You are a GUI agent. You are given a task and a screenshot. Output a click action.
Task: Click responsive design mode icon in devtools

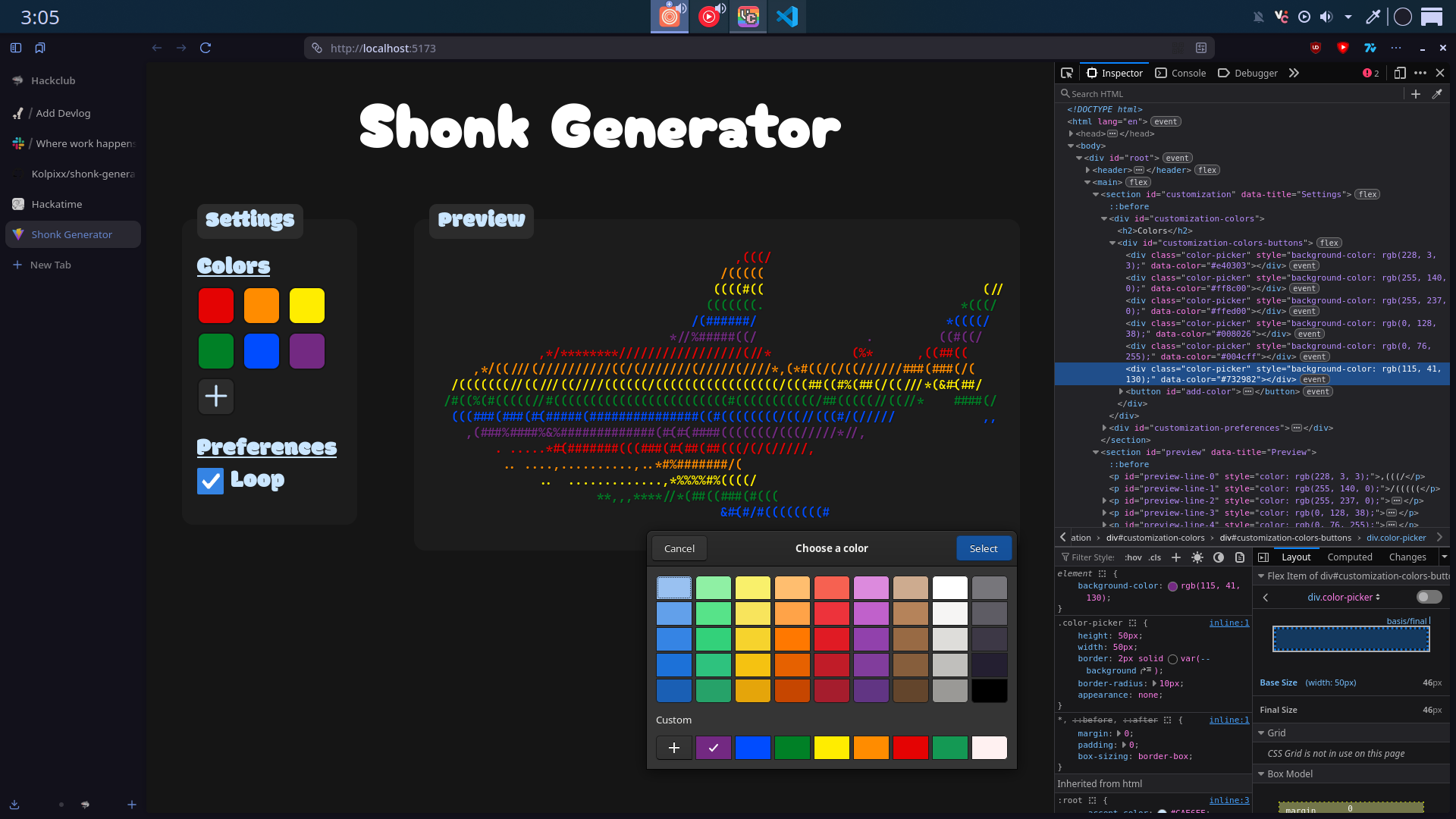point(1400,73)
